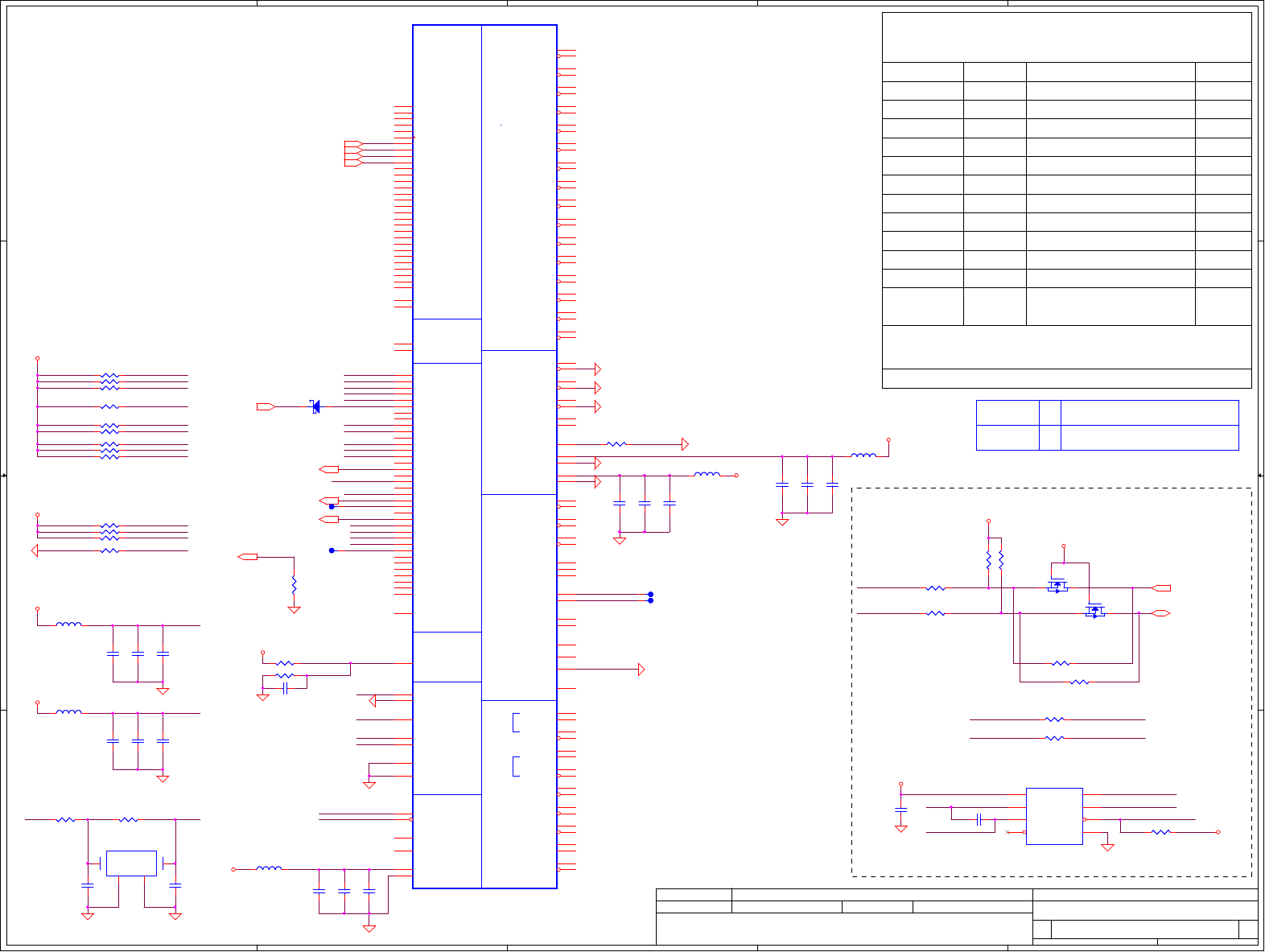Select the lower bracket symbol inside the main IC
The width and height of the screenshot is (1265, 952).
click(x=516, y=766)
